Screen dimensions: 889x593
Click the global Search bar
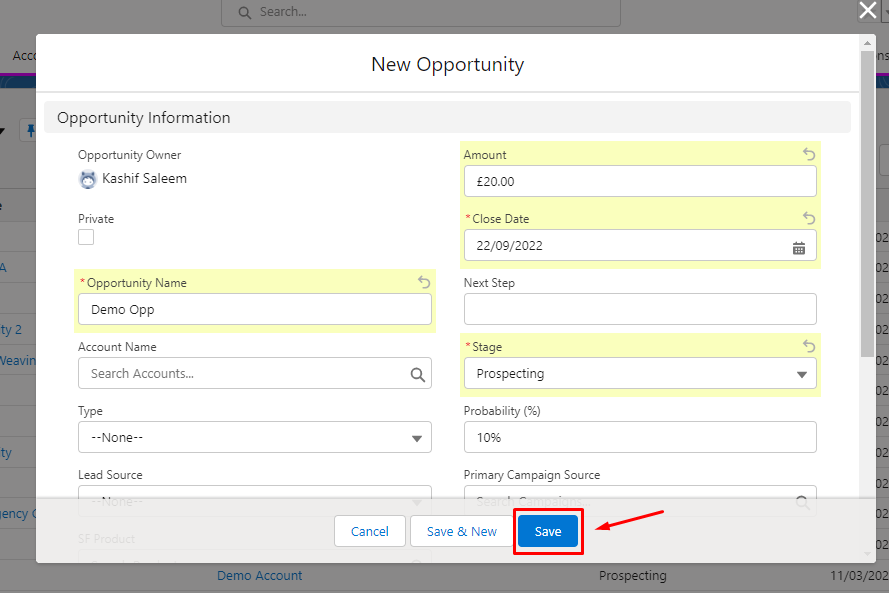pos(420,13)
